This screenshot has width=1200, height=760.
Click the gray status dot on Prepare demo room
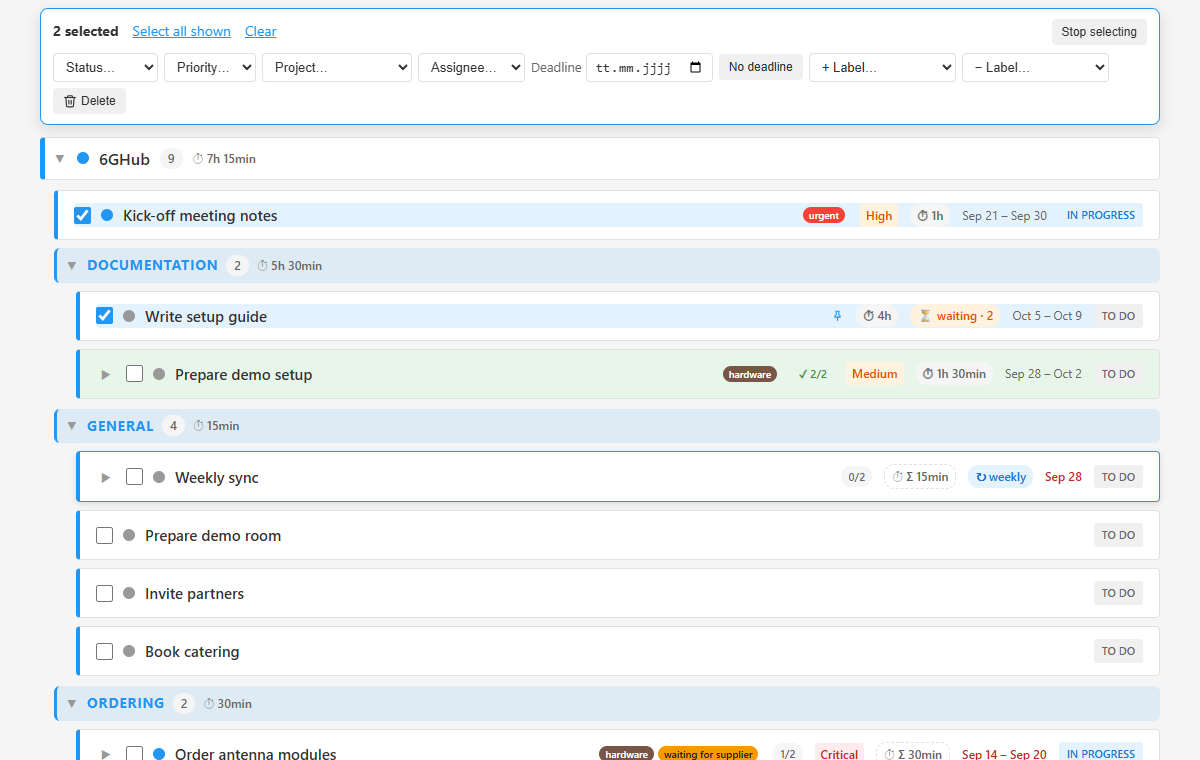coord(129,535)
